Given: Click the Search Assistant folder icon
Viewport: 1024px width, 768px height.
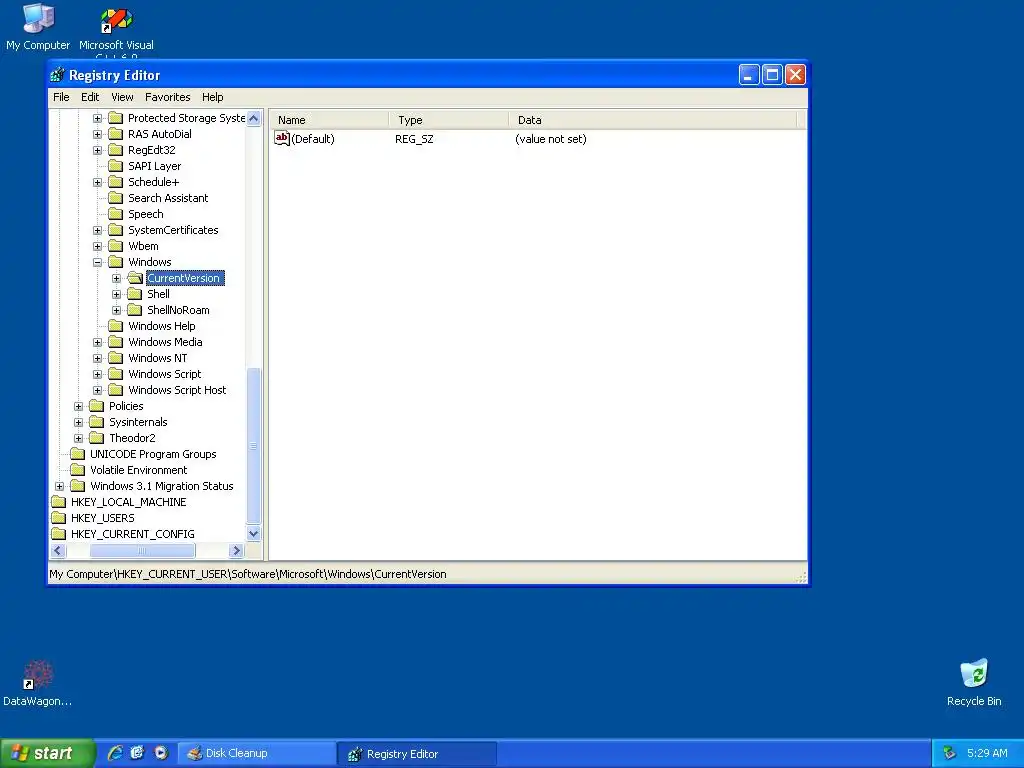Looking at the screenshot, I should pos(116,198).
